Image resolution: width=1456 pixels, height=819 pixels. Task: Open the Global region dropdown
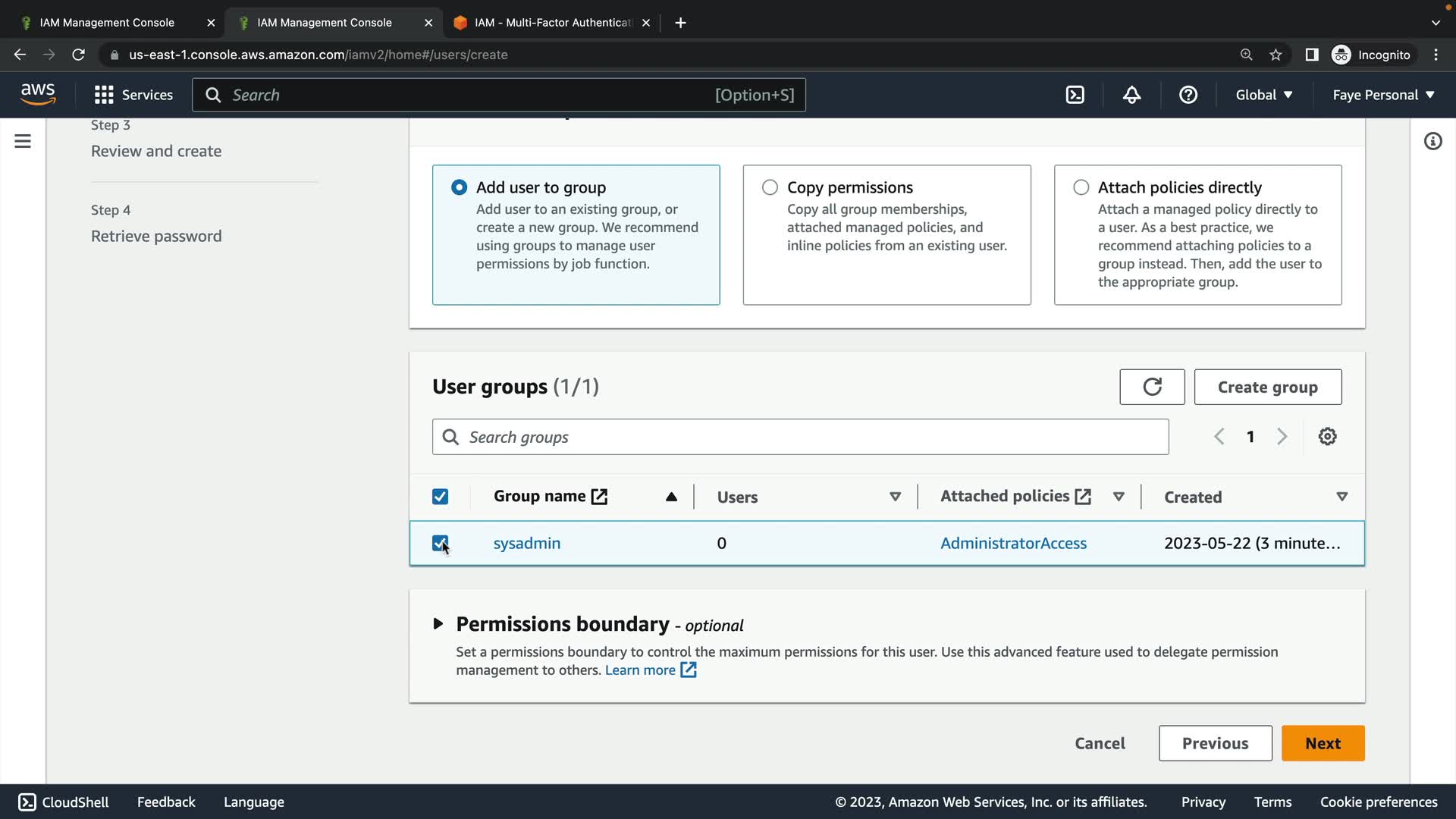pyautogui.click(x=1263, y=95)
